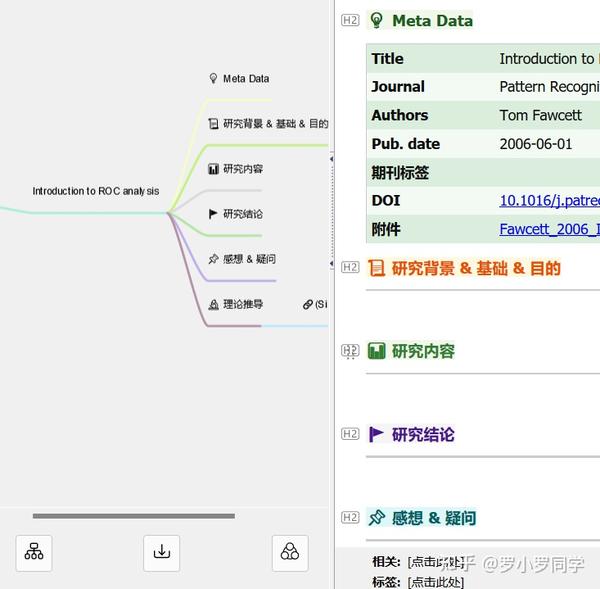Click 研究结论 heading in note
600x589 pixels.
click(x=423, y=435)
